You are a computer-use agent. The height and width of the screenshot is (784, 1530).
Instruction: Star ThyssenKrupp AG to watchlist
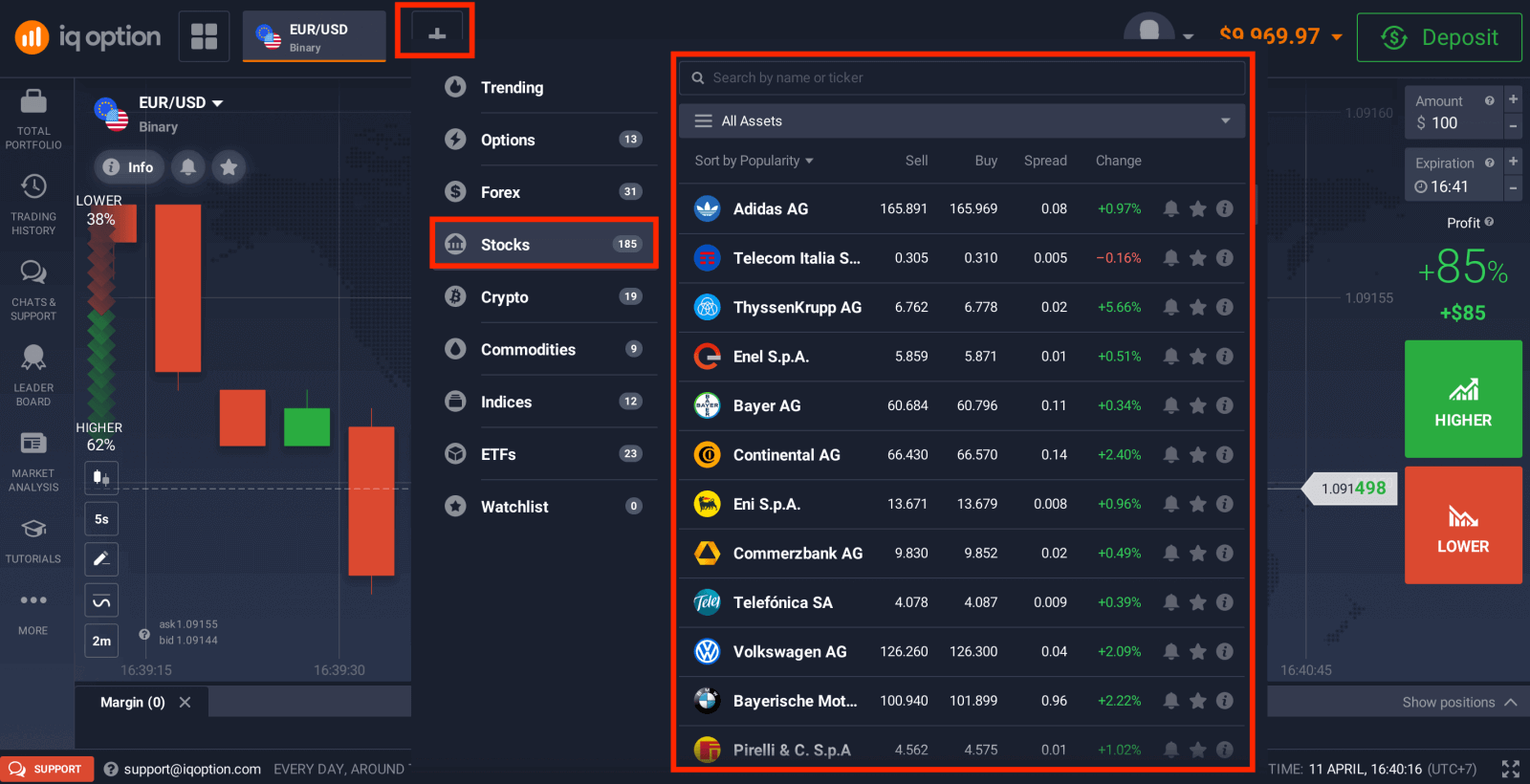[1197, 307]
